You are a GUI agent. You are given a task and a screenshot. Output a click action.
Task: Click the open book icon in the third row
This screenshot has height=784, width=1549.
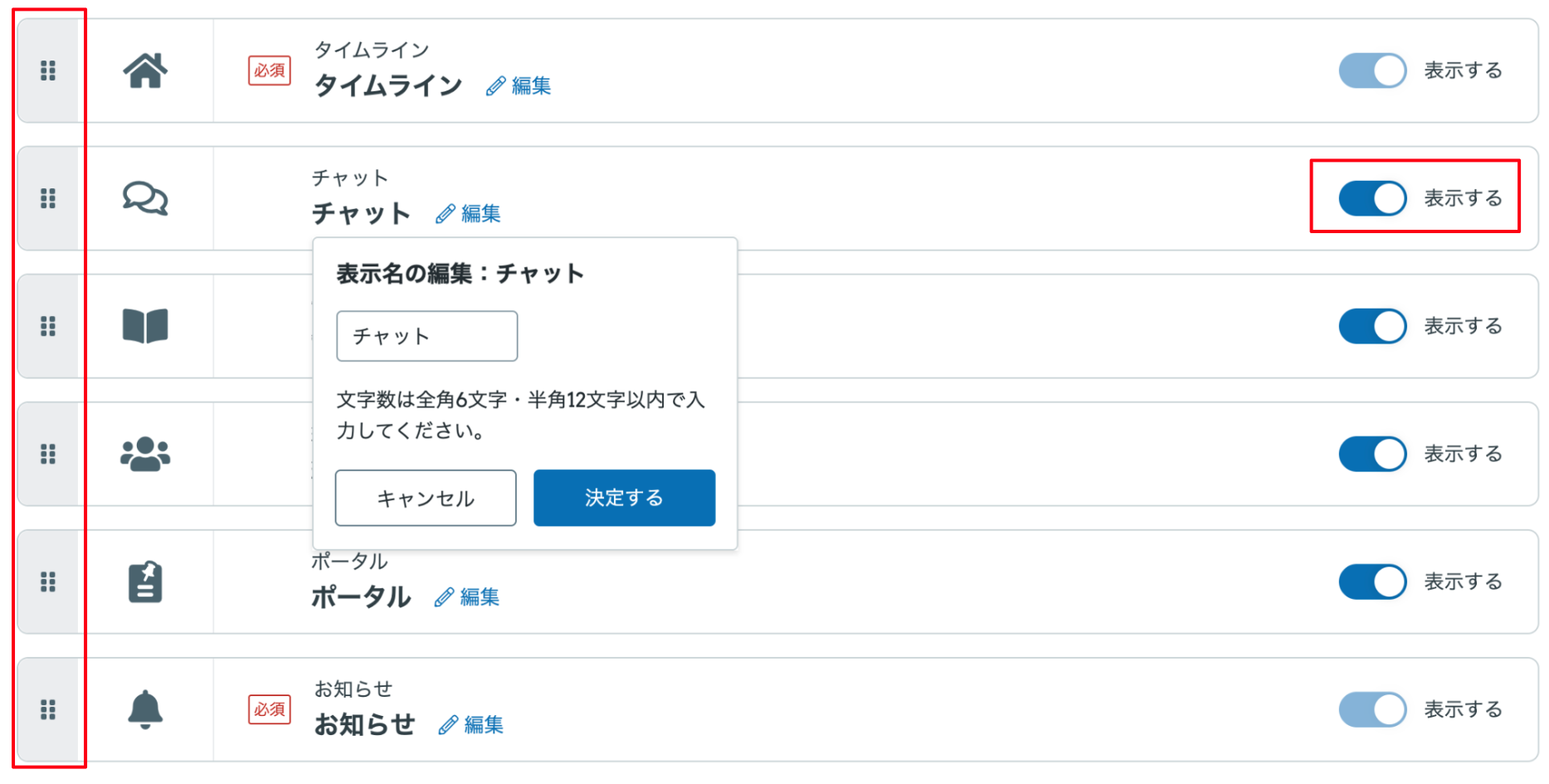(146, 325)
